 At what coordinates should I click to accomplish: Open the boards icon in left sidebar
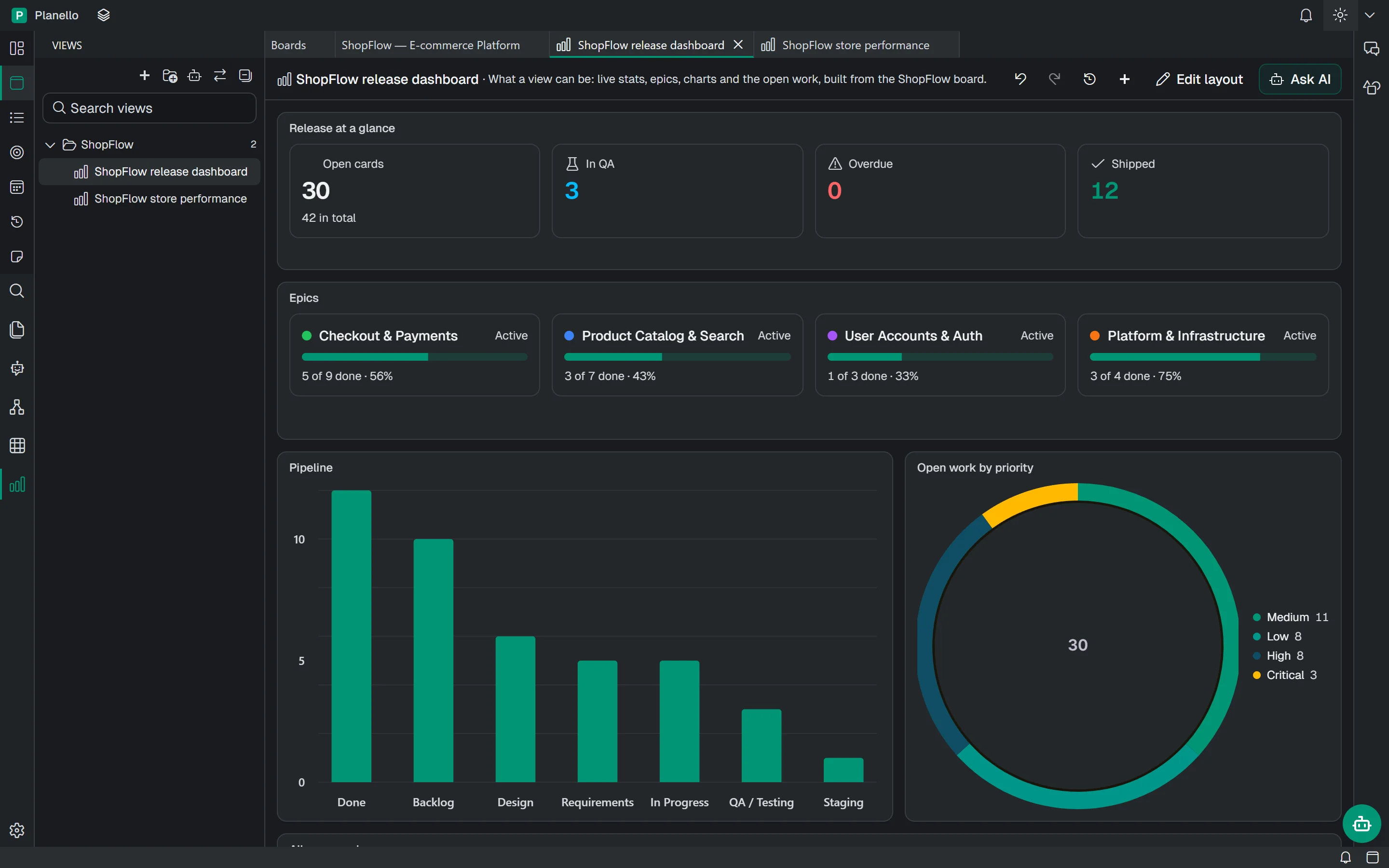pyautogui.click(x=17, y=48)
